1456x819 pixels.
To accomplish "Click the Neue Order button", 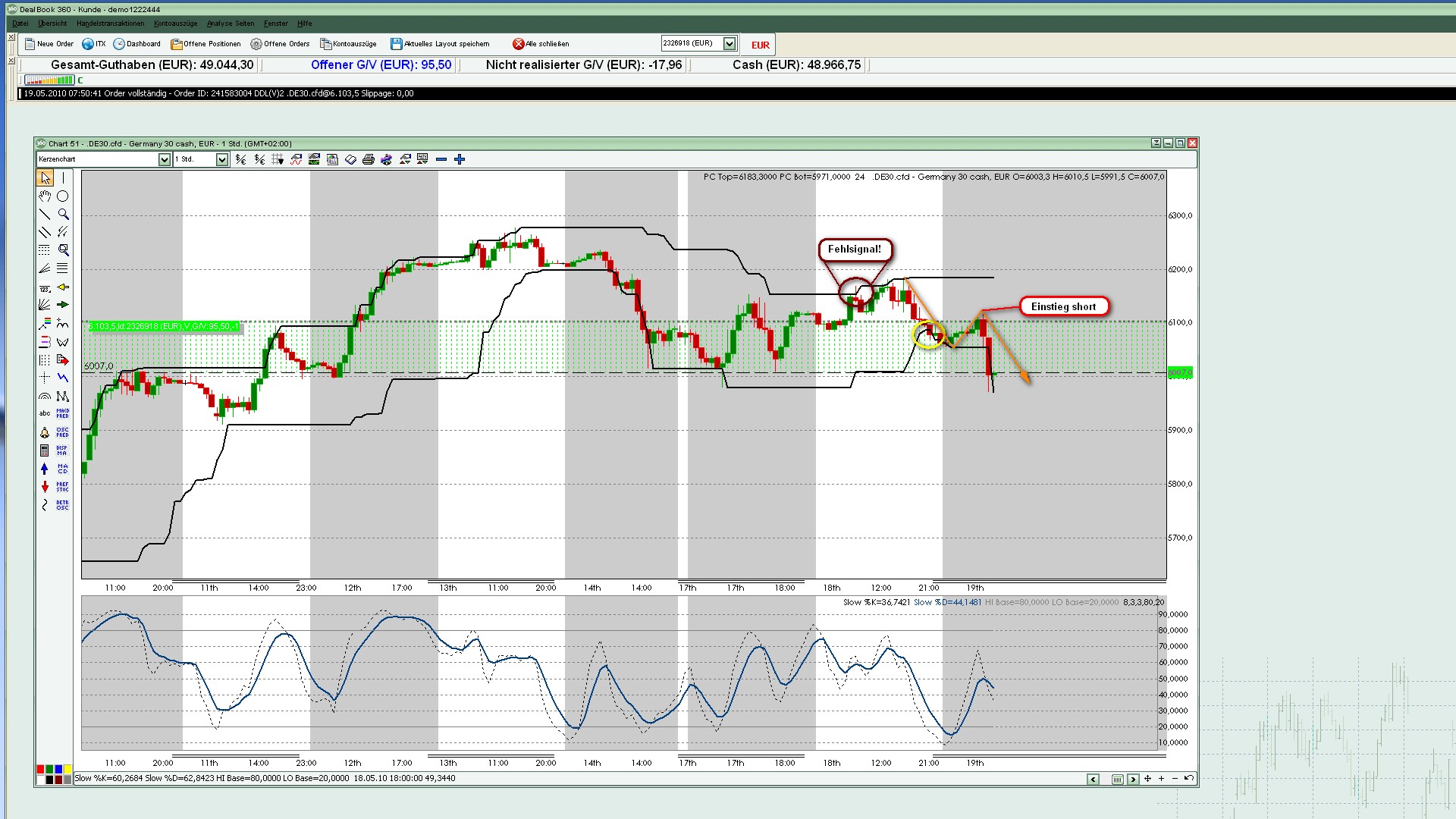I will point(49,44).
